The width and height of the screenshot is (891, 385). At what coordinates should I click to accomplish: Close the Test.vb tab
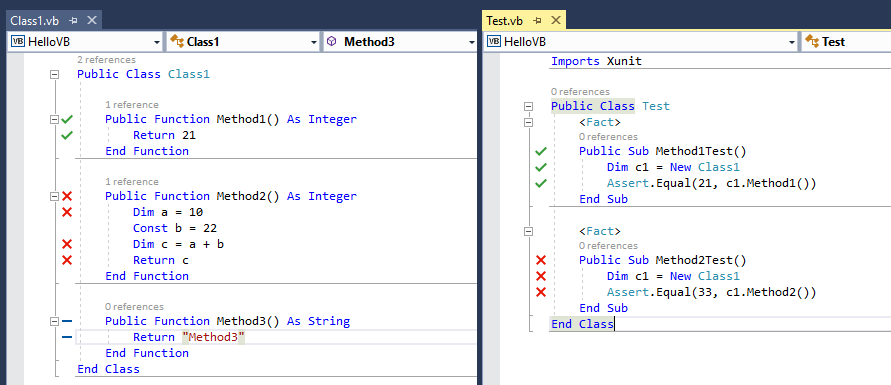[x=556, y=21]
